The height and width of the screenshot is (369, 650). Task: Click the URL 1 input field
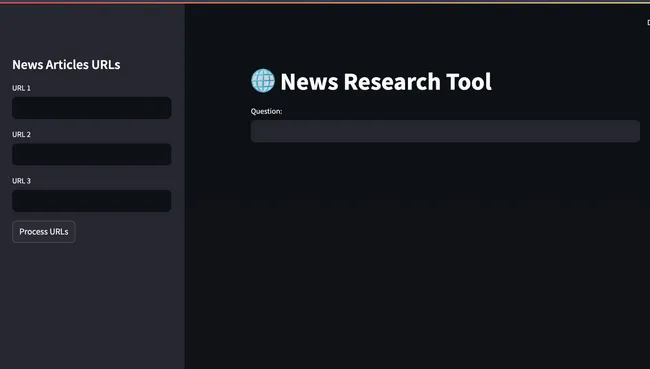pos(92,108)
